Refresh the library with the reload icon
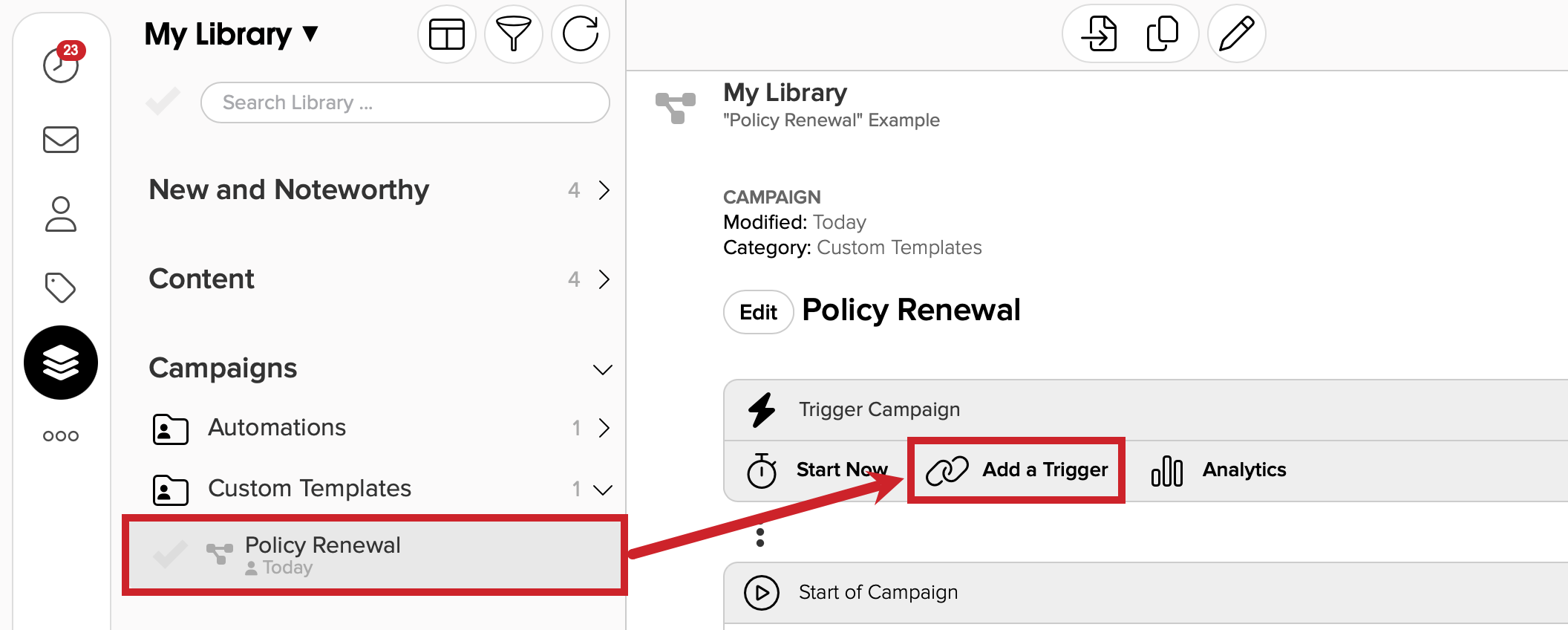The width and height of the screenshot is (1568, 630). (x=581, y=34)
